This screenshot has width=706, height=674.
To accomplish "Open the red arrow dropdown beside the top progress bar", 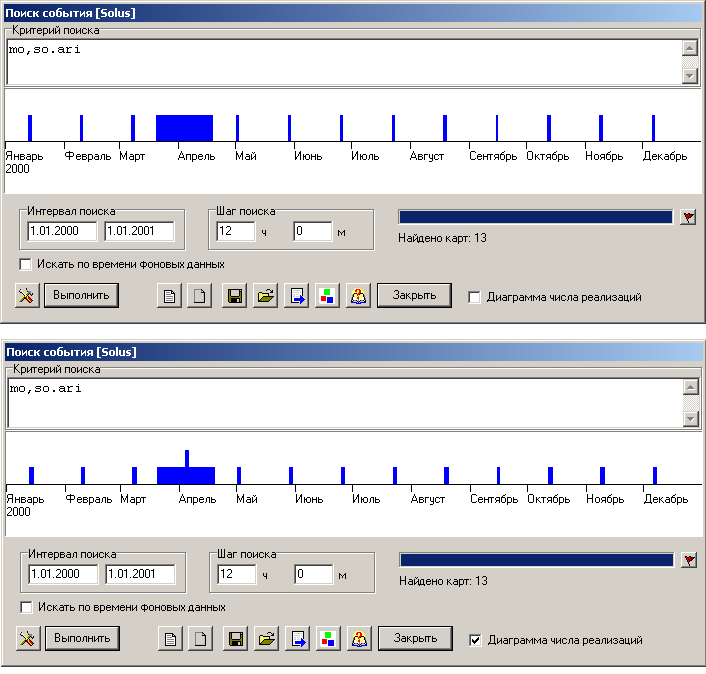I will point(687,217).
